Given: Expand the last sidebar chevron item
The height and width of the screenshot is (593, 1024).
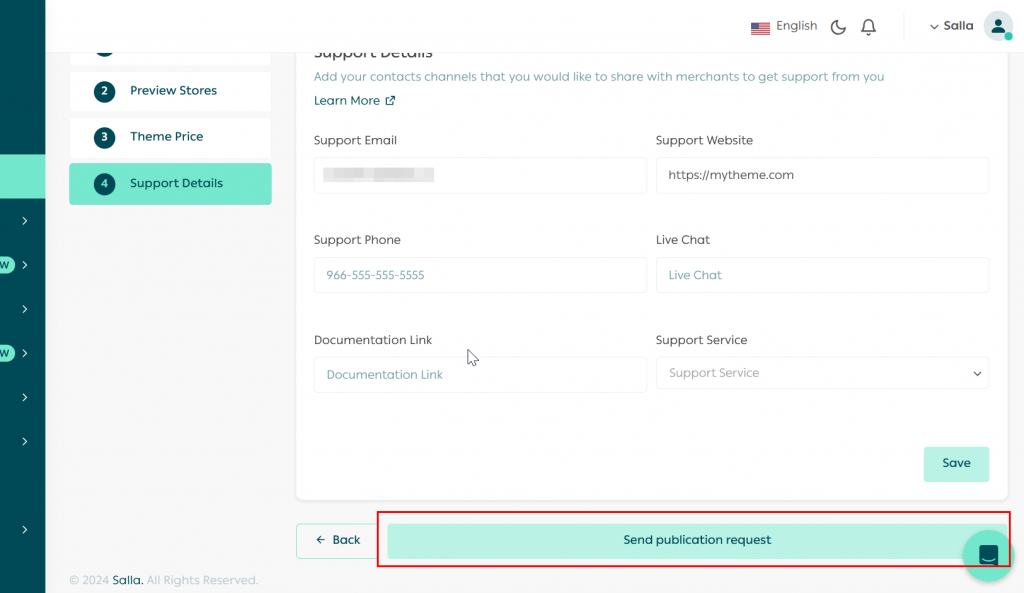Looking at the screenshot, I should (x=24, y=529).
